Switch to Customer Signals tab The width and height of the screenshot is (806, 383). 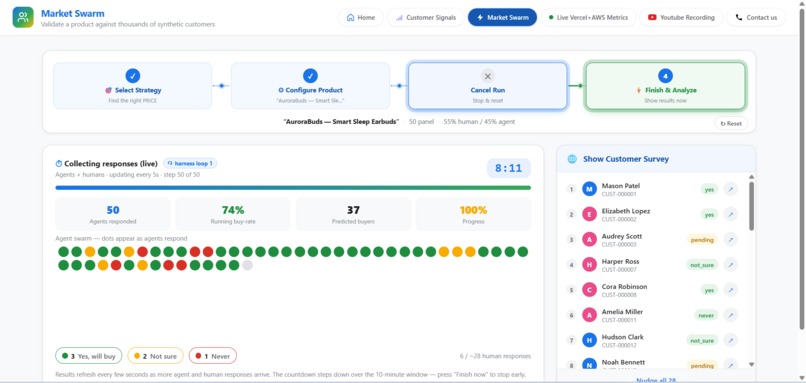pyautogui.click(x=426, y=17)
